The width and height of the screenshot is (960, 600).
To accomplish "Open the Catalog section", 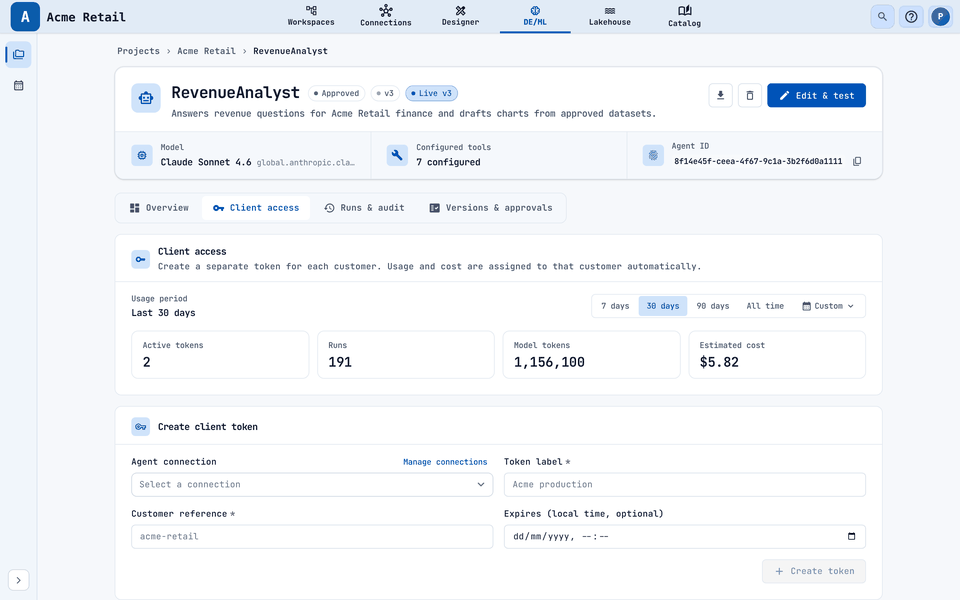I will (684, 17).
